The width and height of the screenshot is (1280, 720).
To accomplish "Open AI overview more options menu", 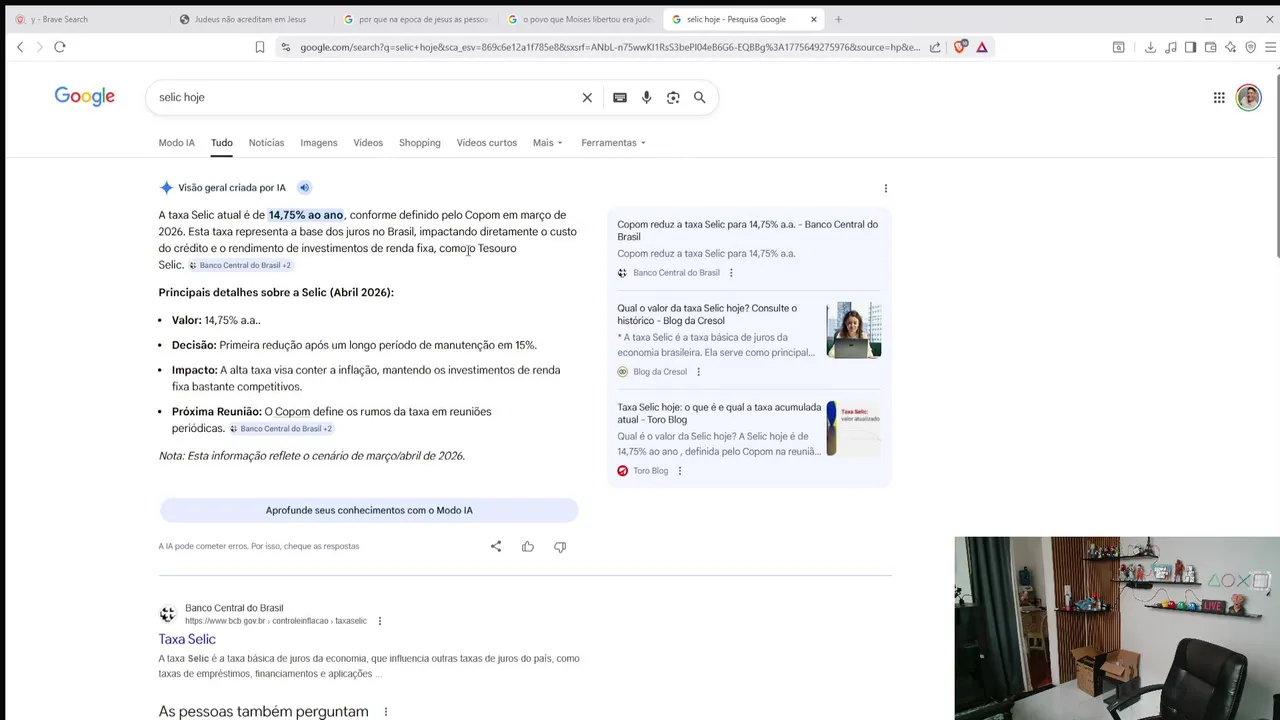I will point(885,188).
